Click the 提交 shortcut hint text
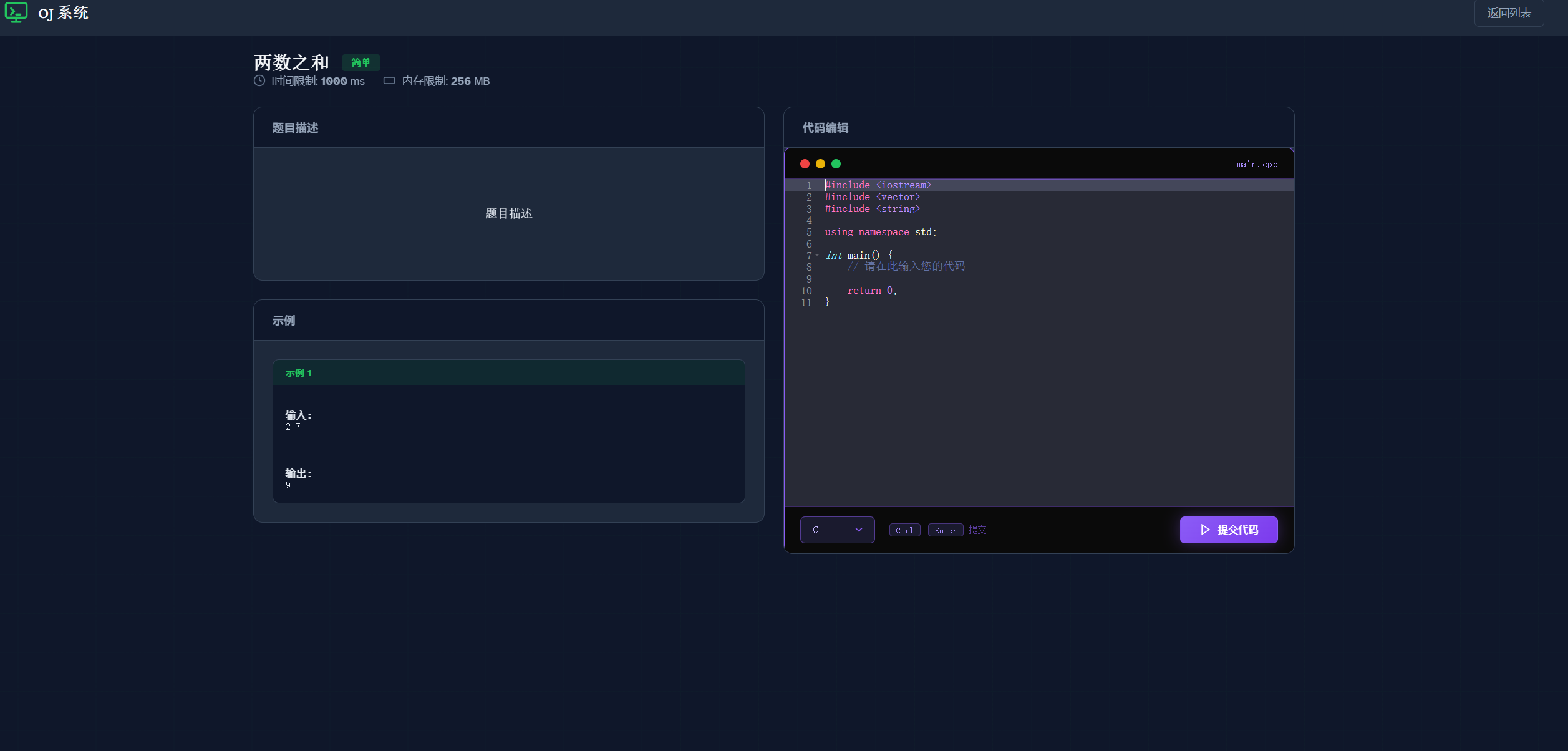This screenshot has height=751, width=1568. (x=977, y=530)
